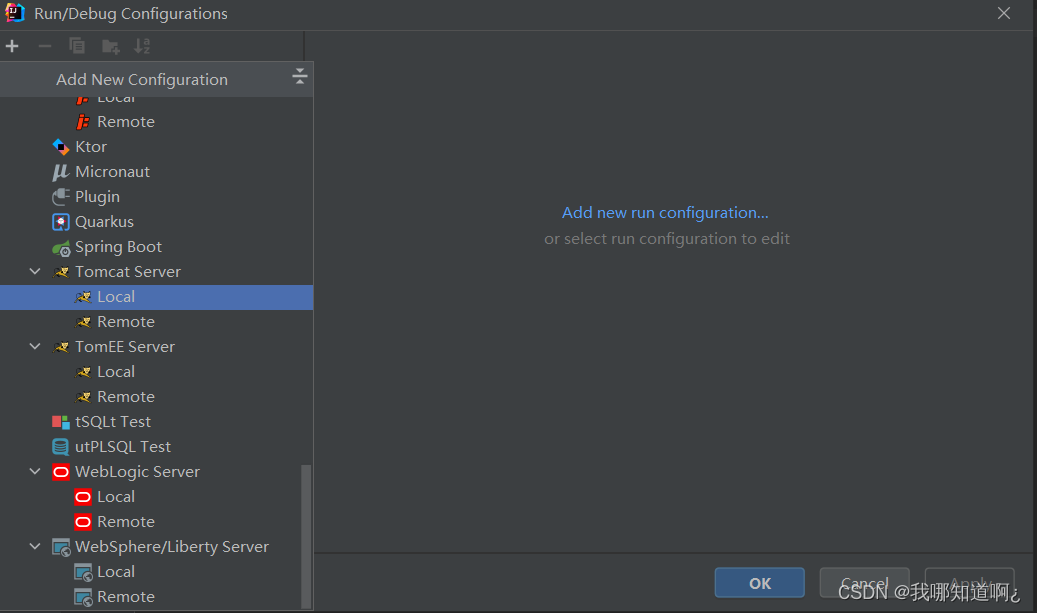Click the Micronaut mu icon
Image resolution: width=1037 pixels, height=613 pixels.
coord(61,172)
